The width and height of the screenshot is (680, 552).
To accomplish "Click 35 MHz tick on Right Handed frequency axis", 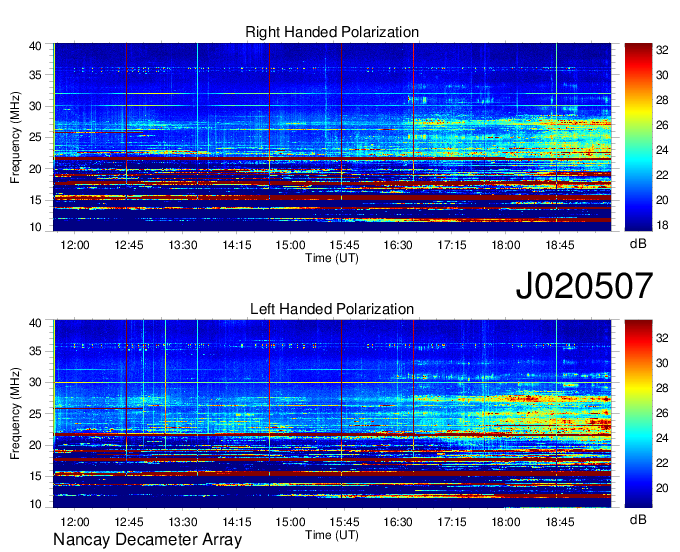I will pos(35,75).
